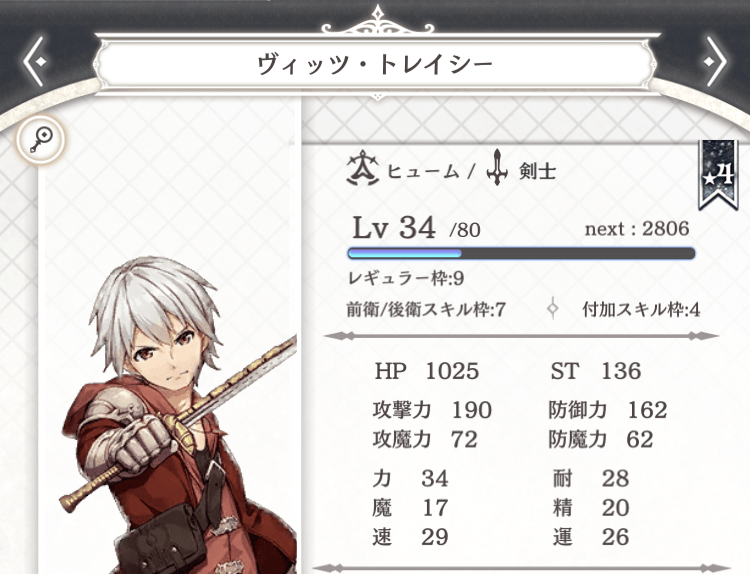Viewport: 750px width, 574px height.
Task: Click the 付加スキル枠:4 label
Action: click(641, 310)
